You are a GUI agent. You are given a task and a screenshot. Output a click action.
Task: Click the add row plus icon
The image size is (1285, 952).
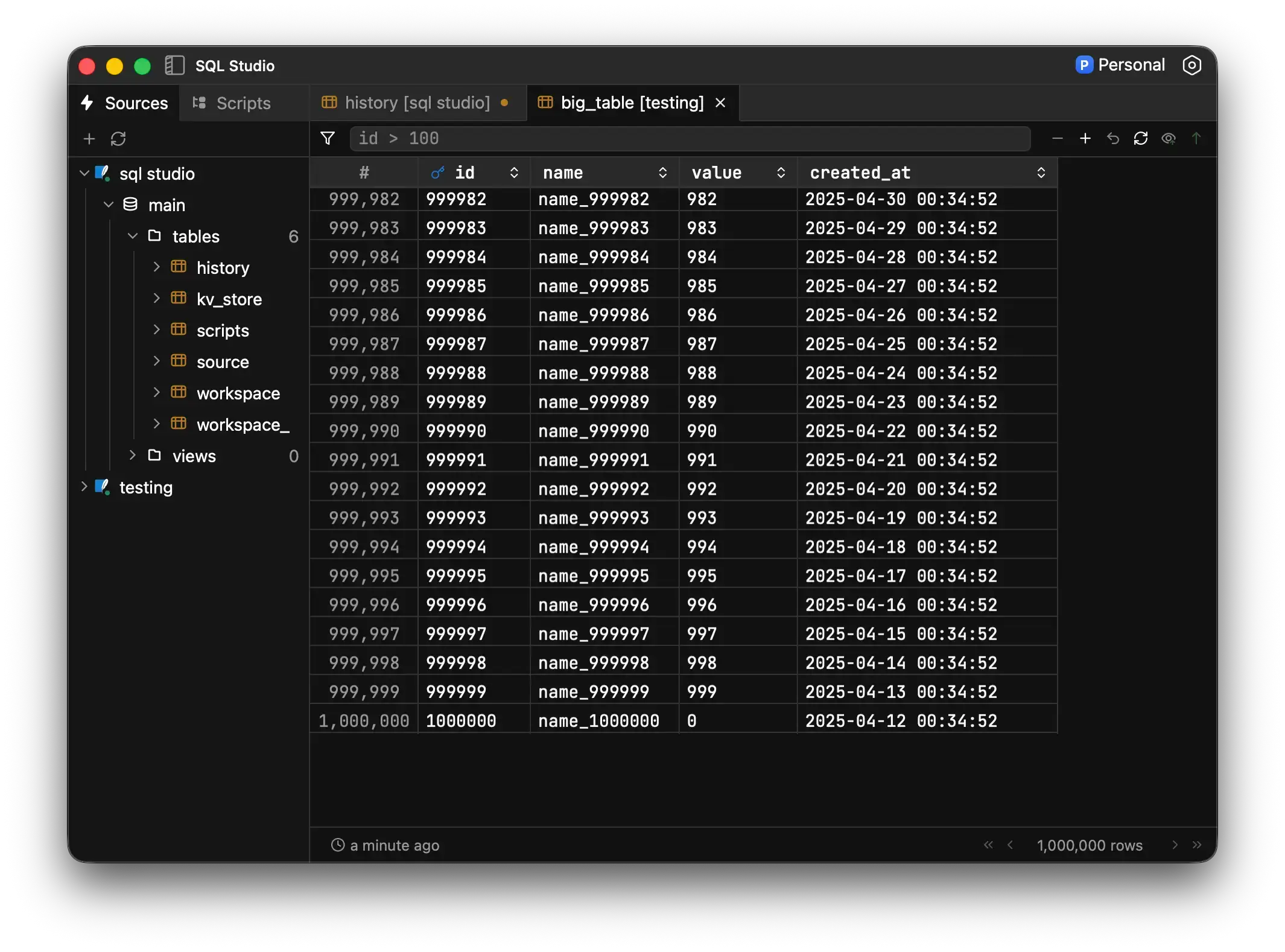pos(1085,139)
